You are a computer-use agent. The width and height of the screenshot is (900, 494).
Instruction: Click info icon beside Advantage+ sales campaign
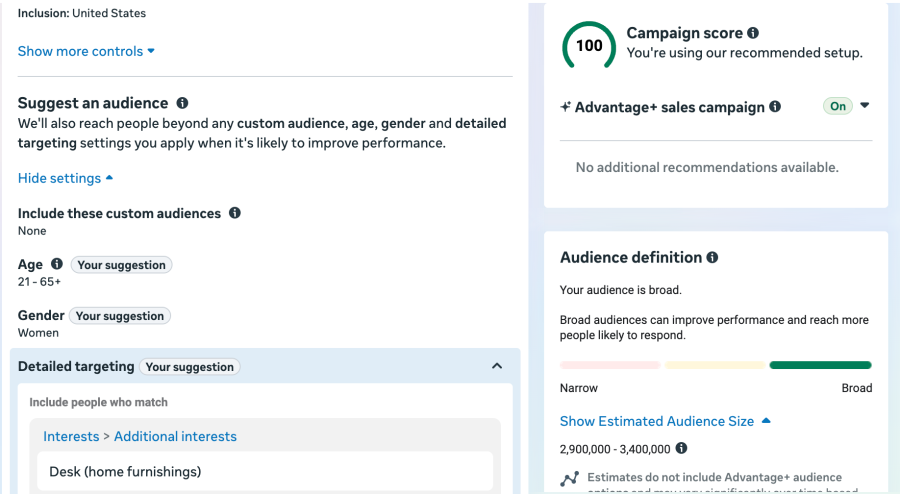click(x=775, y=107)
